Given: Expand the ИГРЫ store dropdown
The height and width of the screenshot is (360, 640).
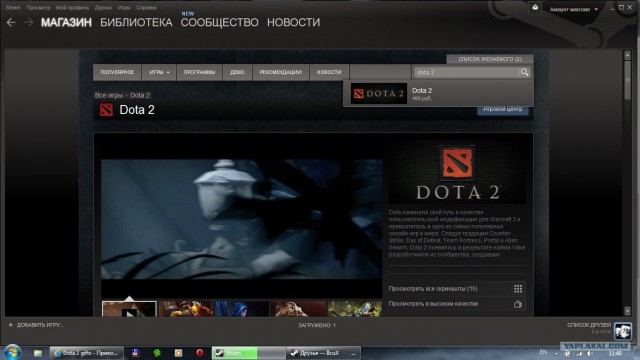Looking at the screenshot, I should point(159,72).
